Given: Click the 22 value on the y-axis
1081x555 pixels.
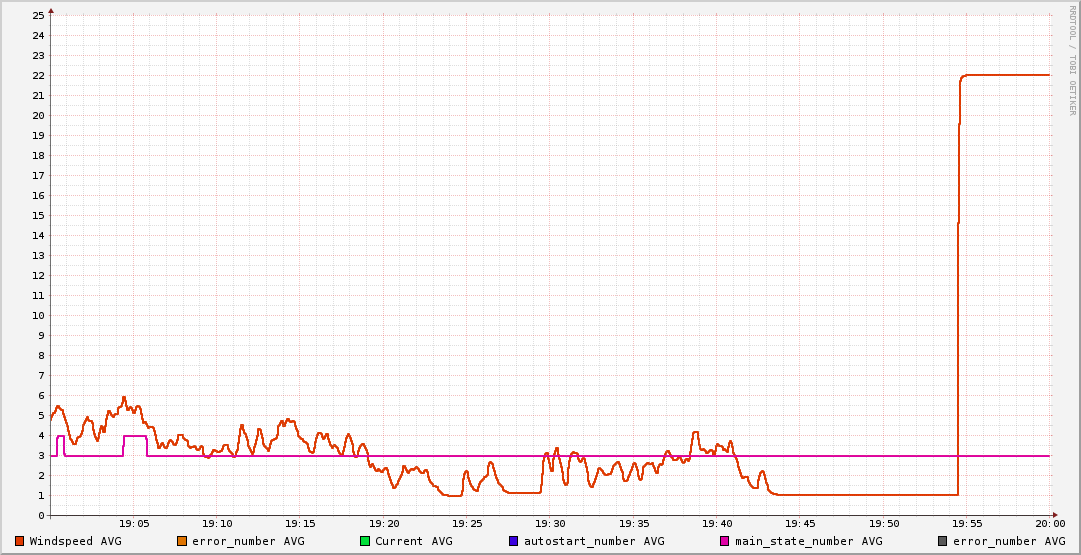Looking at the screenshot, I should 38,75.
